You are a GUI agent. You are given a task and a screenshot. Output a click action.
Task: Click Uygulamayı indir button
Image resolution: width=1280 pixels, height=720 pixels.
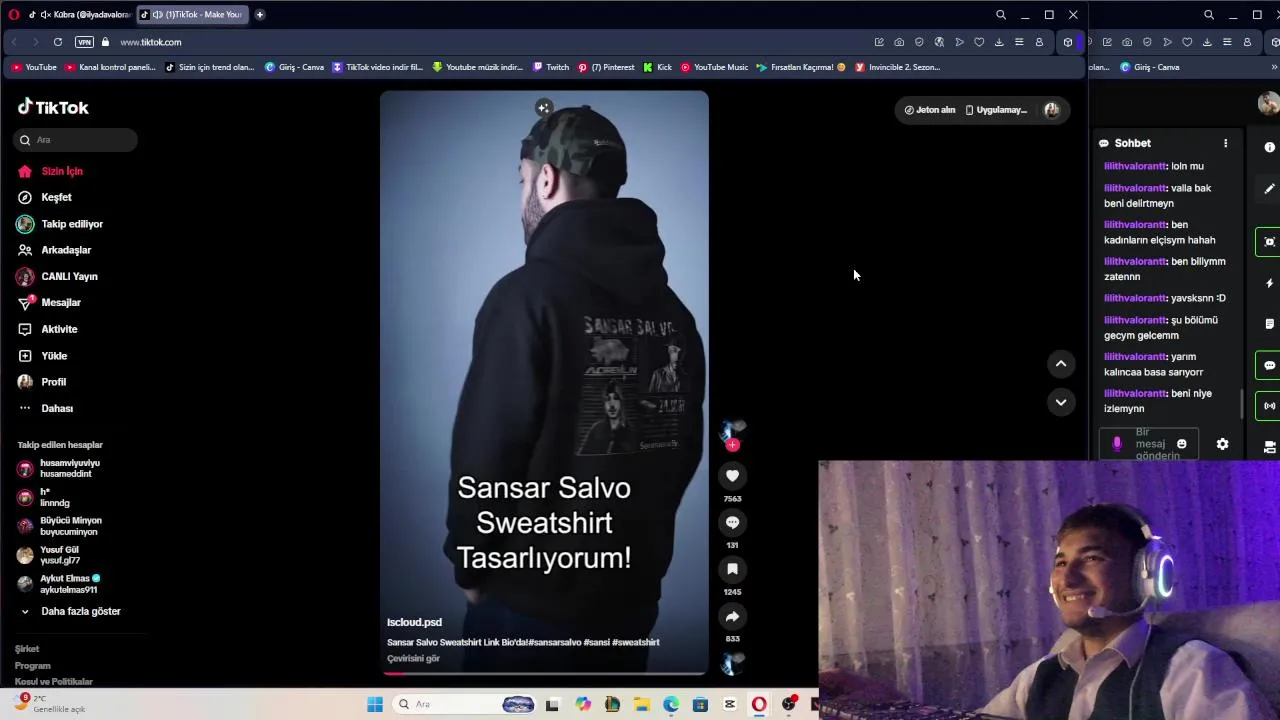(x=996, y=110)
